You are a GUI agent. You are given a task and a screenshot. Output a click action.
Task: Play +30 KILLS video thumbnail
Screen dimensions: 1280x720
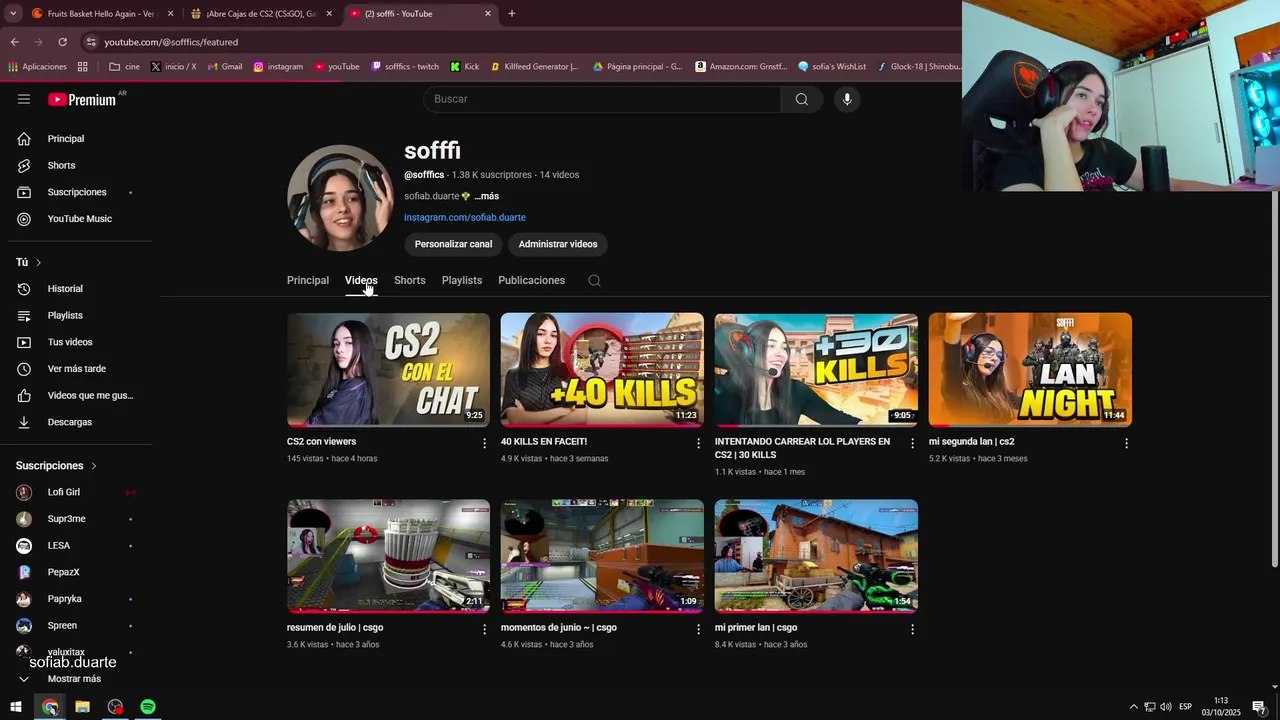point(816,370)
